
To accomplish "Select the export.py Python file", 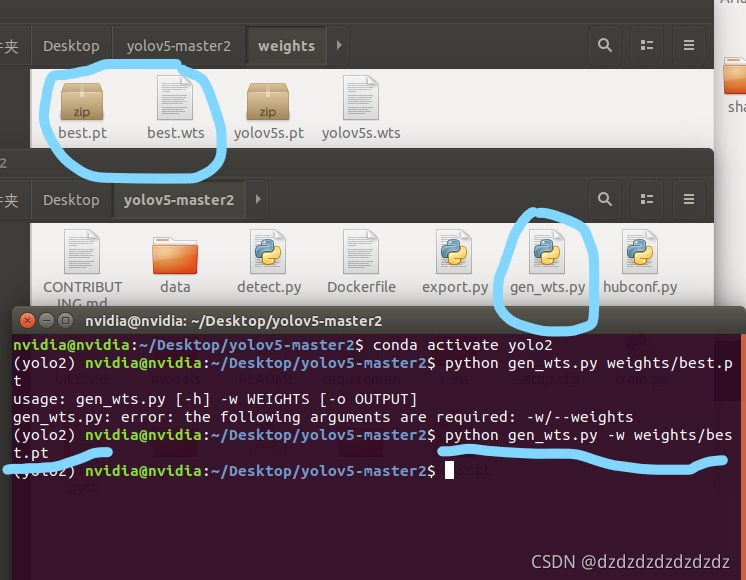I will click(454, 252).
